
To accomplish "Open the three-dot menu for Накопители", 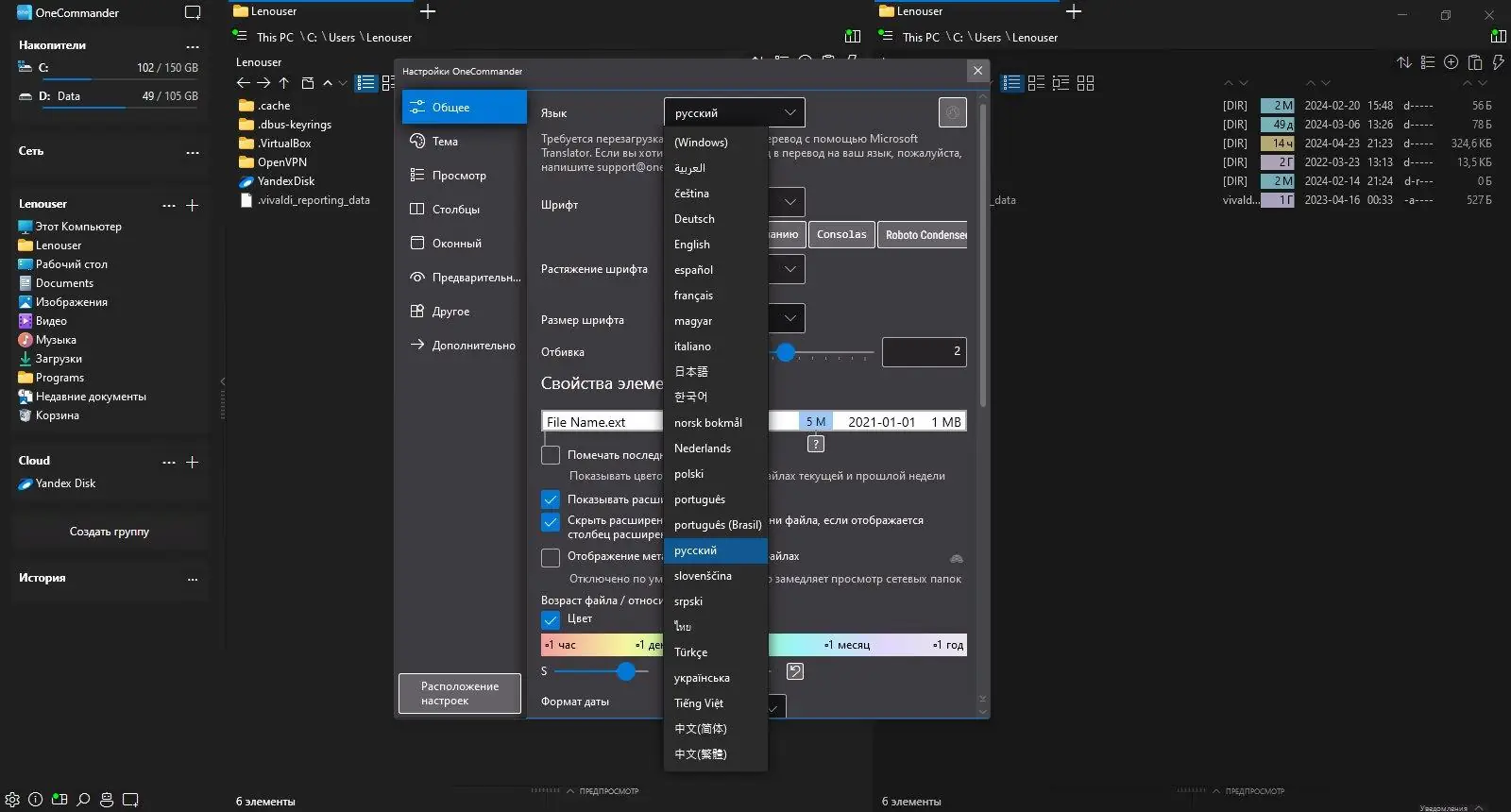I will point(193,45).
